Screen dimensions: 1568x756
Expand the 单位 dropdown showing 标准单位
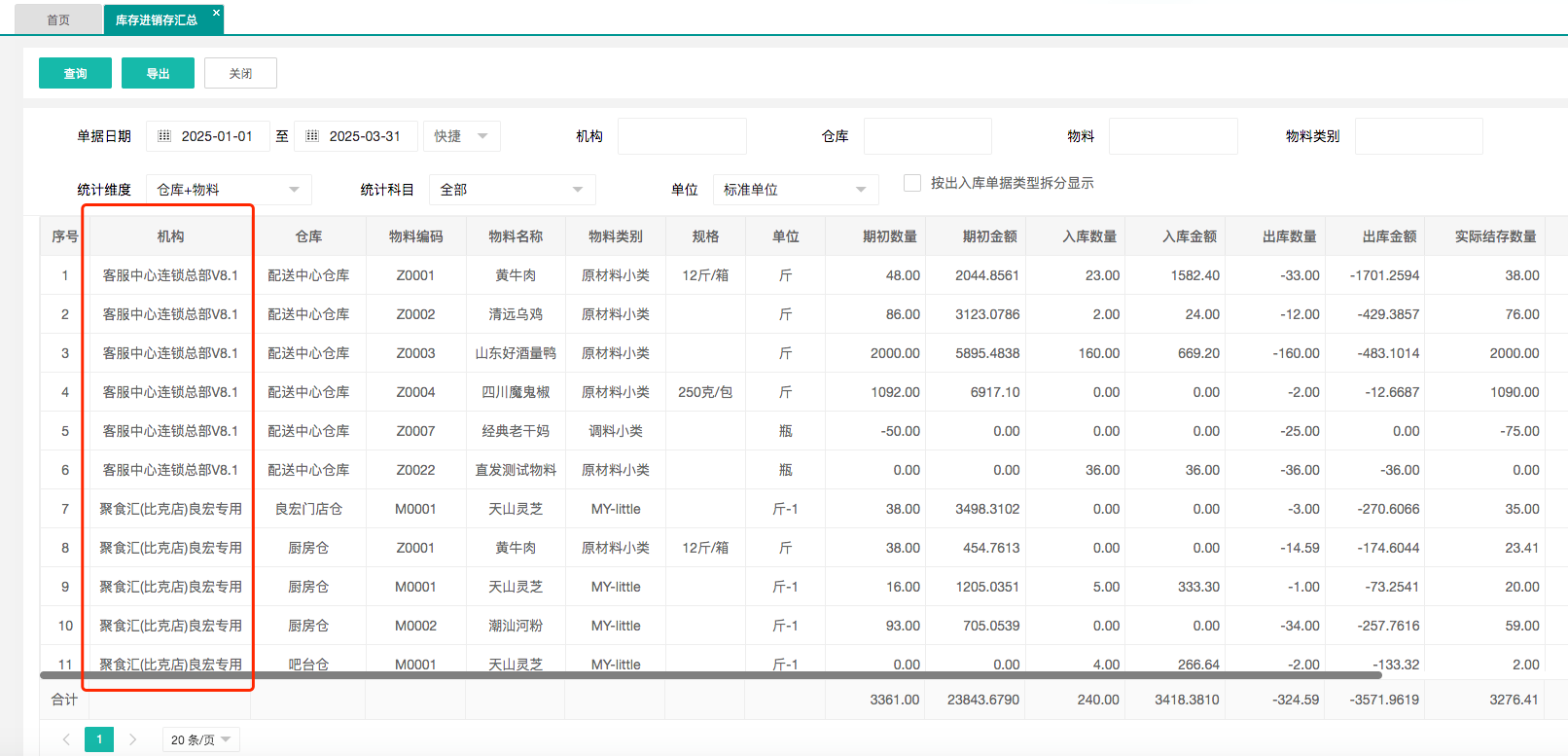click(795, 190)
